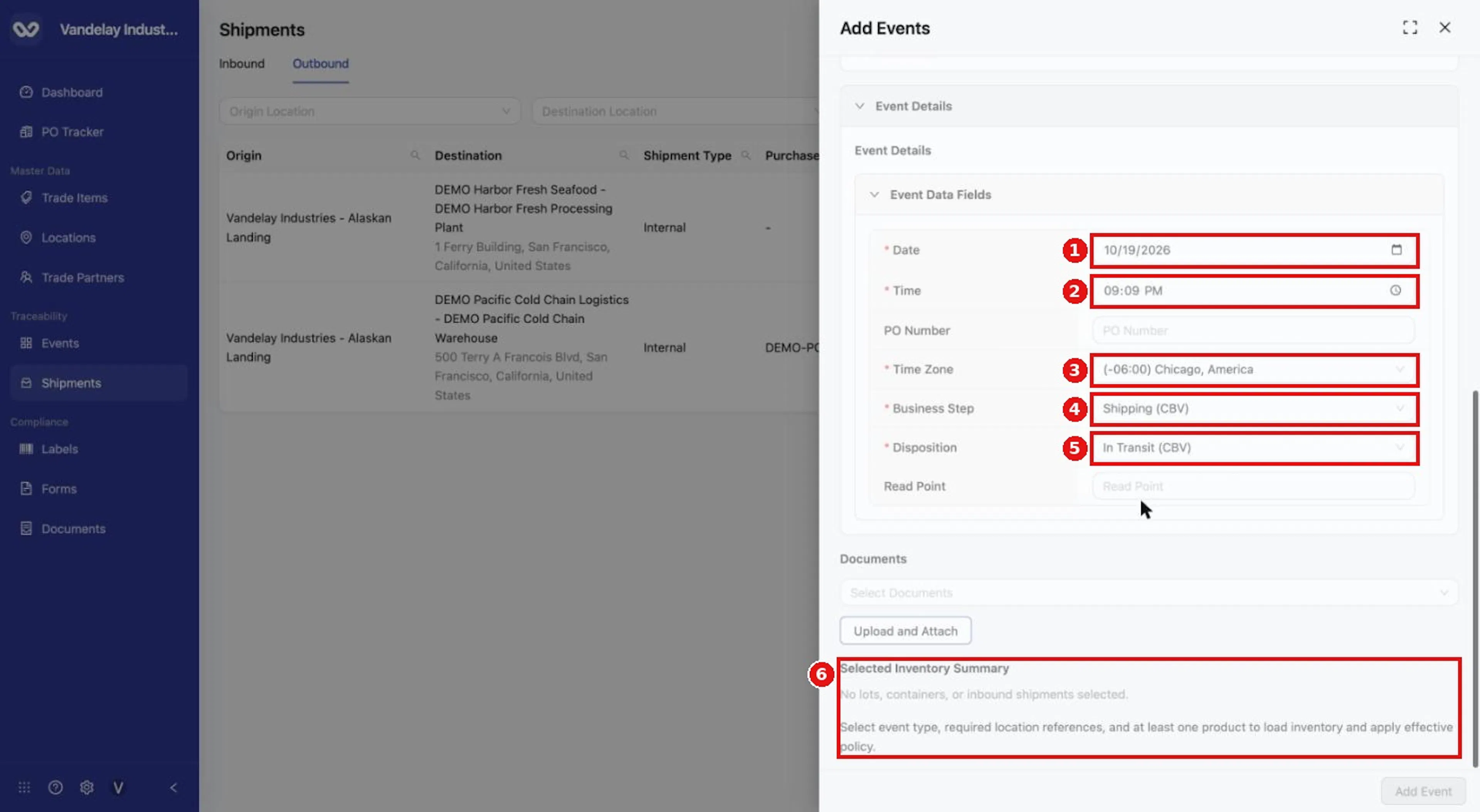Open Documents in the sidebar
The image size is (1480, 812).
[73, 528]
